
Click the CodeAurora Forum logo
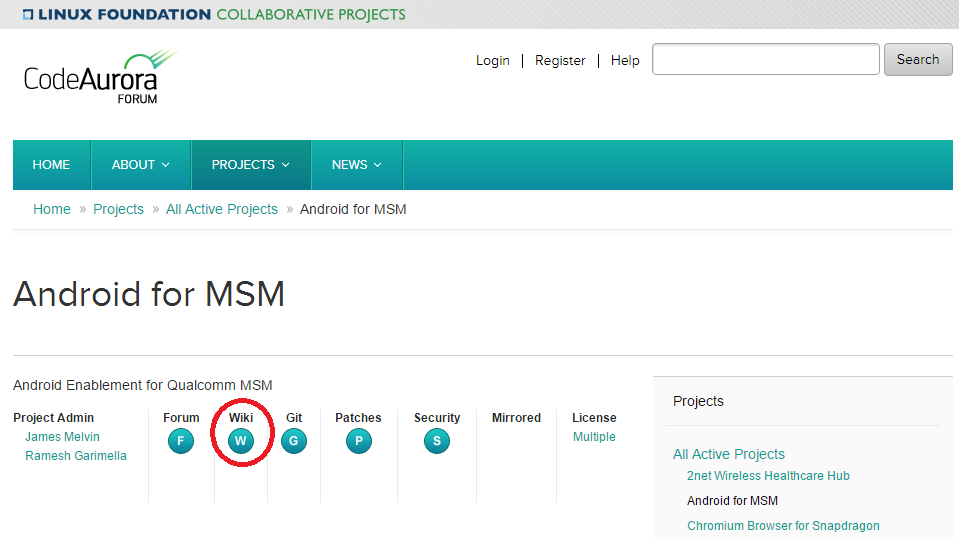point(101,77)
